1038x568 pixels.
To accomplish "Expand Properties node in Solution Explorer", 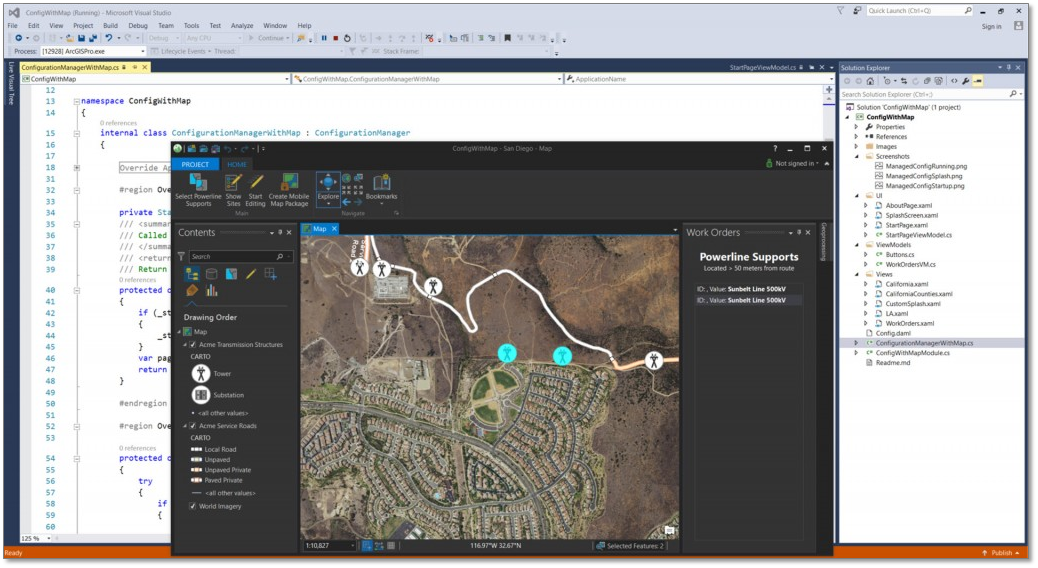I will [857, 127].
